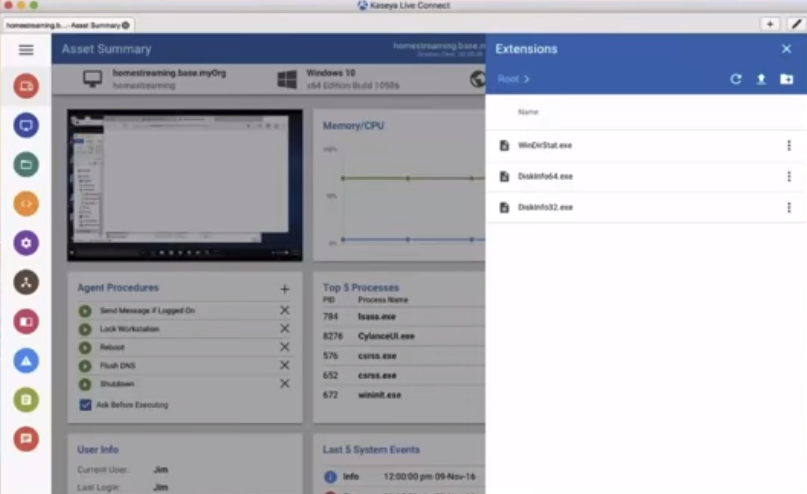Expand the Root breadcrumb chevron
This screenshot has height=494, width=807.
pyautogui.click(x=527, y=79)
